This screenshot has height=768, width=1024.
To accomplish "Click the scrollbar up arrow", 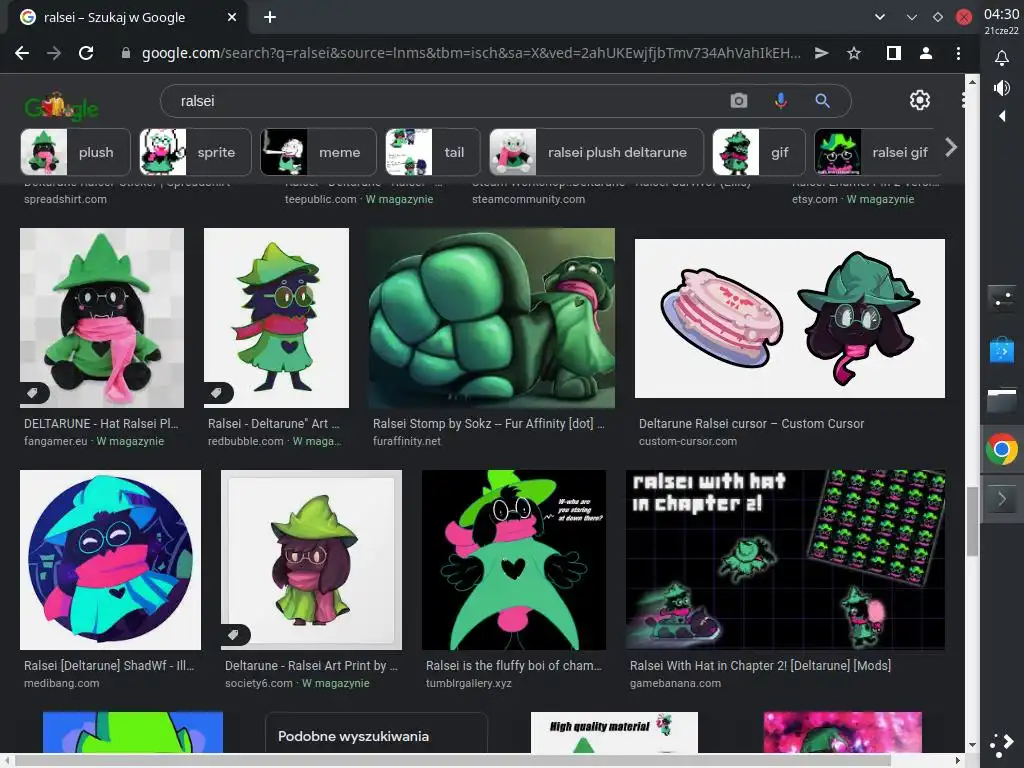I will (x=972, y=82).
